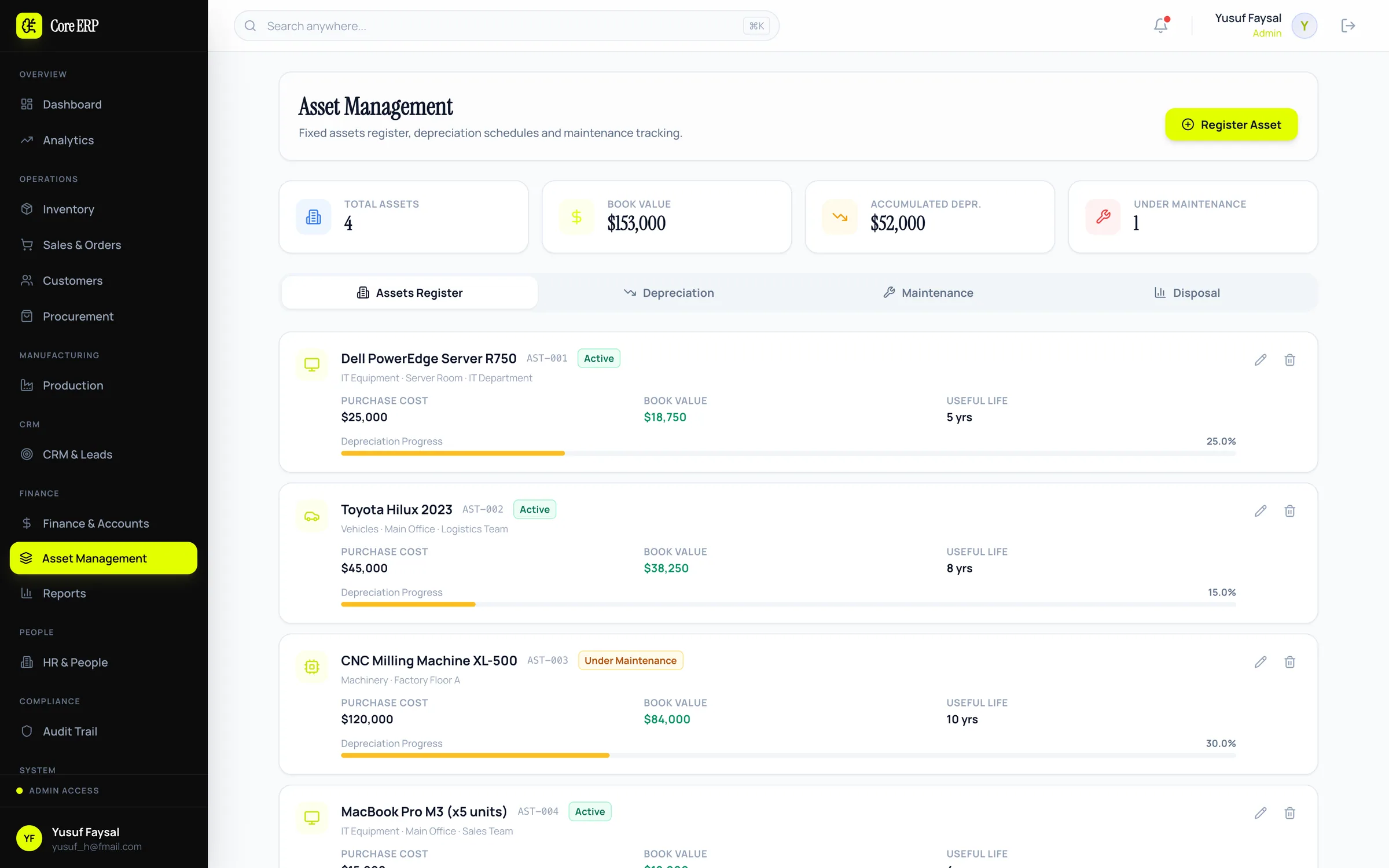Viewport: 1389px width, 868px height.
Task: Select Asset Management in sidebar
Action: point(104,558)
